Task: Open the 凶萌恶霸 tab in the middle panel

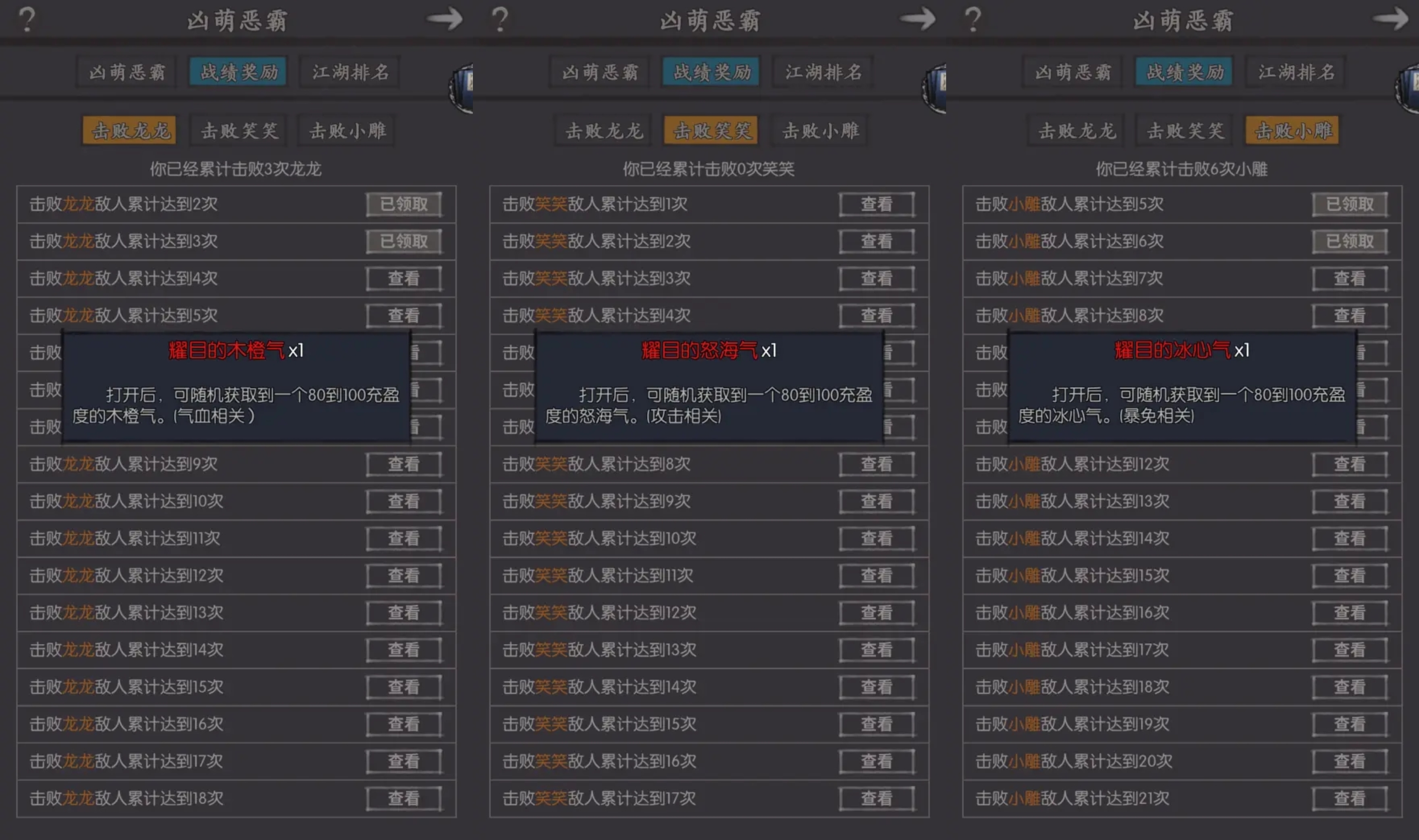Action: pos(600,72)
